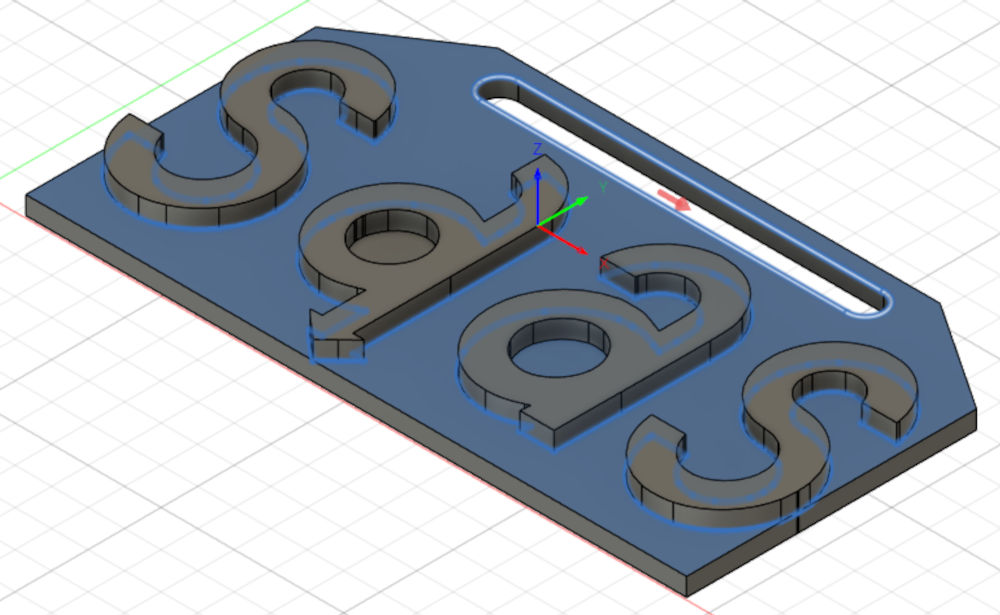Click the blue Z axis arrow
1000x615 pixels.
point(538,195)
